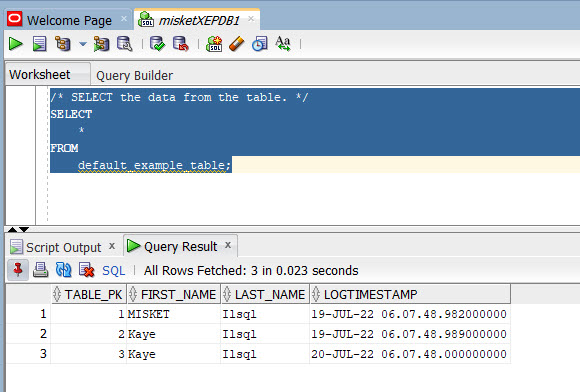Viewport: 580px width, 392px height.
Task: Expand the editor pane with down arrow
Action: pyautogui.click(x=24, y=229)
